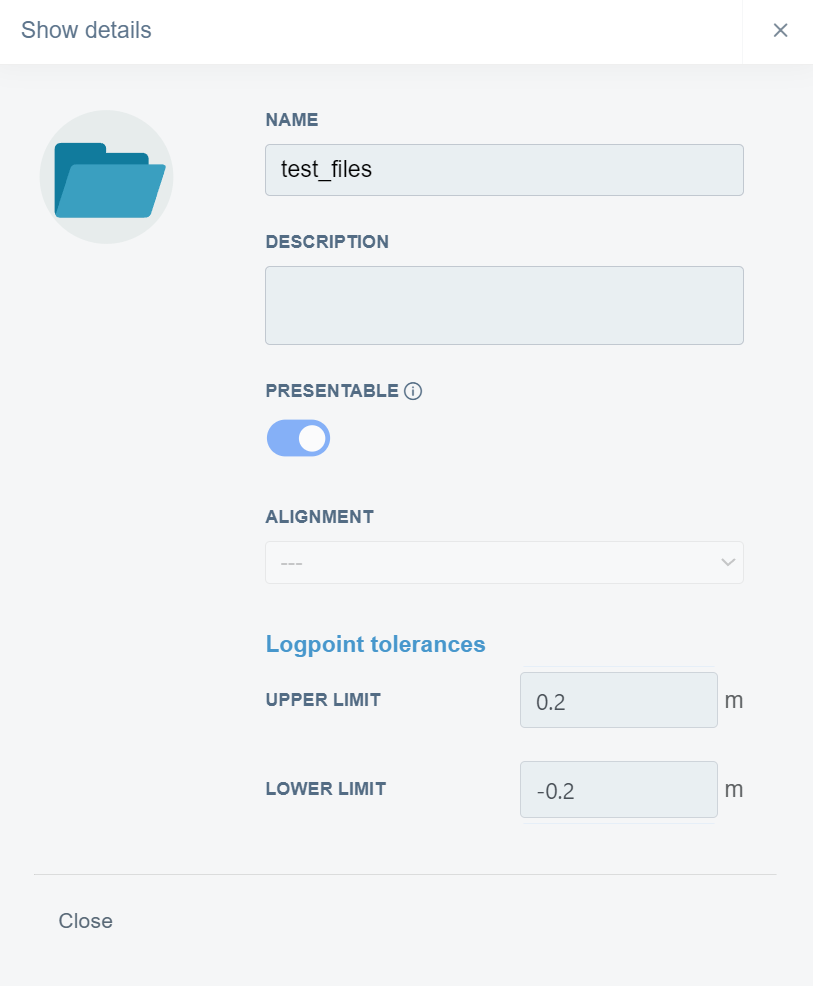Click the meter unit beside Upper Limit
This screenshot has width=813, height=986.
pos(734,700)
